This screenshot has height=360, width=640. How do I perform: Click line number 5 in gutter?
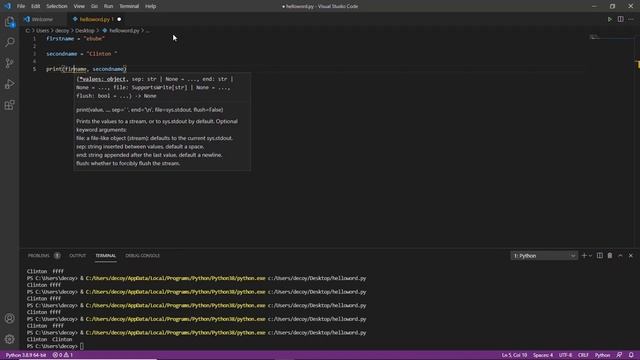coord(34,69)
